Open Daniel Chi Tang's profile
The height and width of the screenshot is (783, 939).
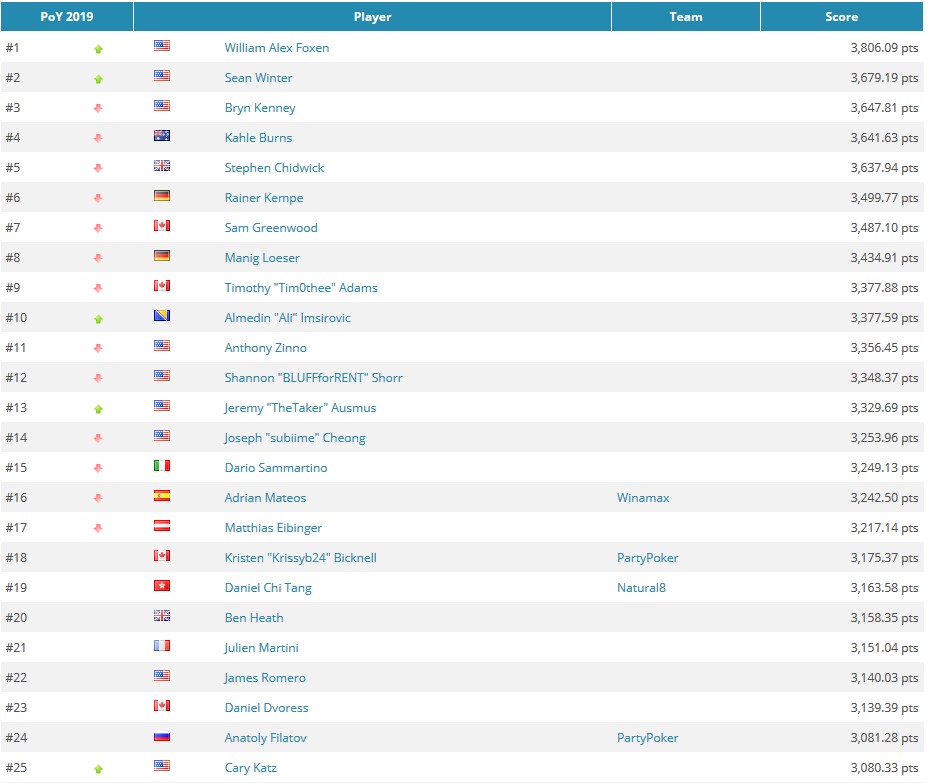pyautogui.click(x=268, y=588)
